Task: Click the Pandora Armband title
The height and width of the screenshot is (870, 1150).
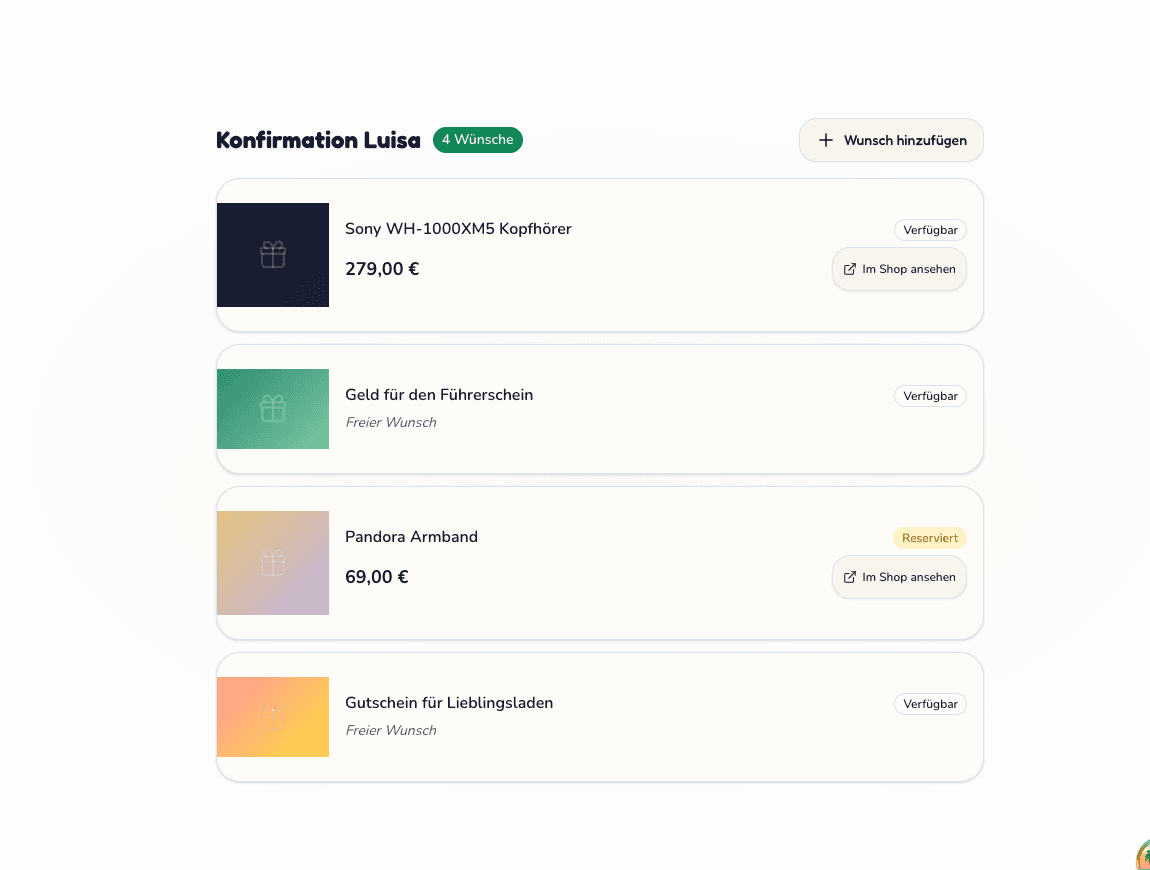Action: 411,537
